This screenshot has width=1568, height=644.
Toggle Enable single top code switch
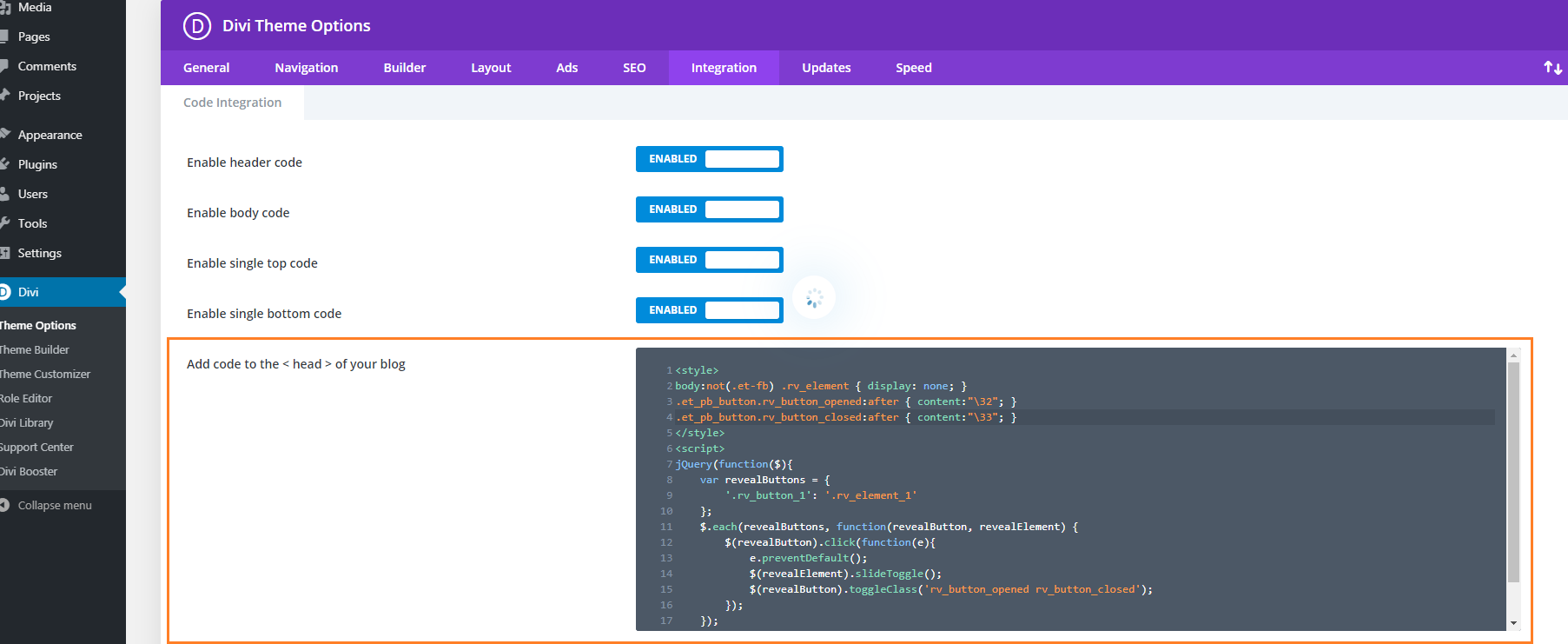click(710, 260)
